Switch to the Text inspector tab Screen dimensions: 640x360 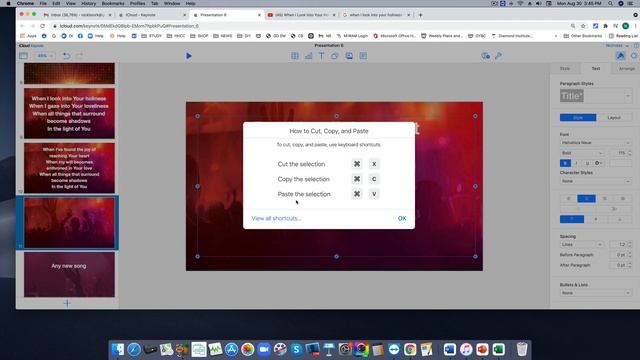point(596,69)
